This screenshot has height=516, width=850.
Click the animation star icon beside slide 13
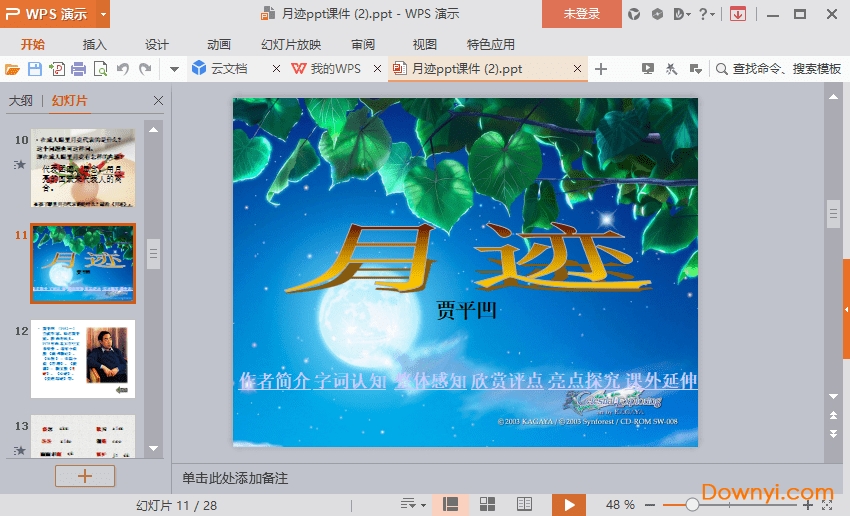tap(20, 450)
